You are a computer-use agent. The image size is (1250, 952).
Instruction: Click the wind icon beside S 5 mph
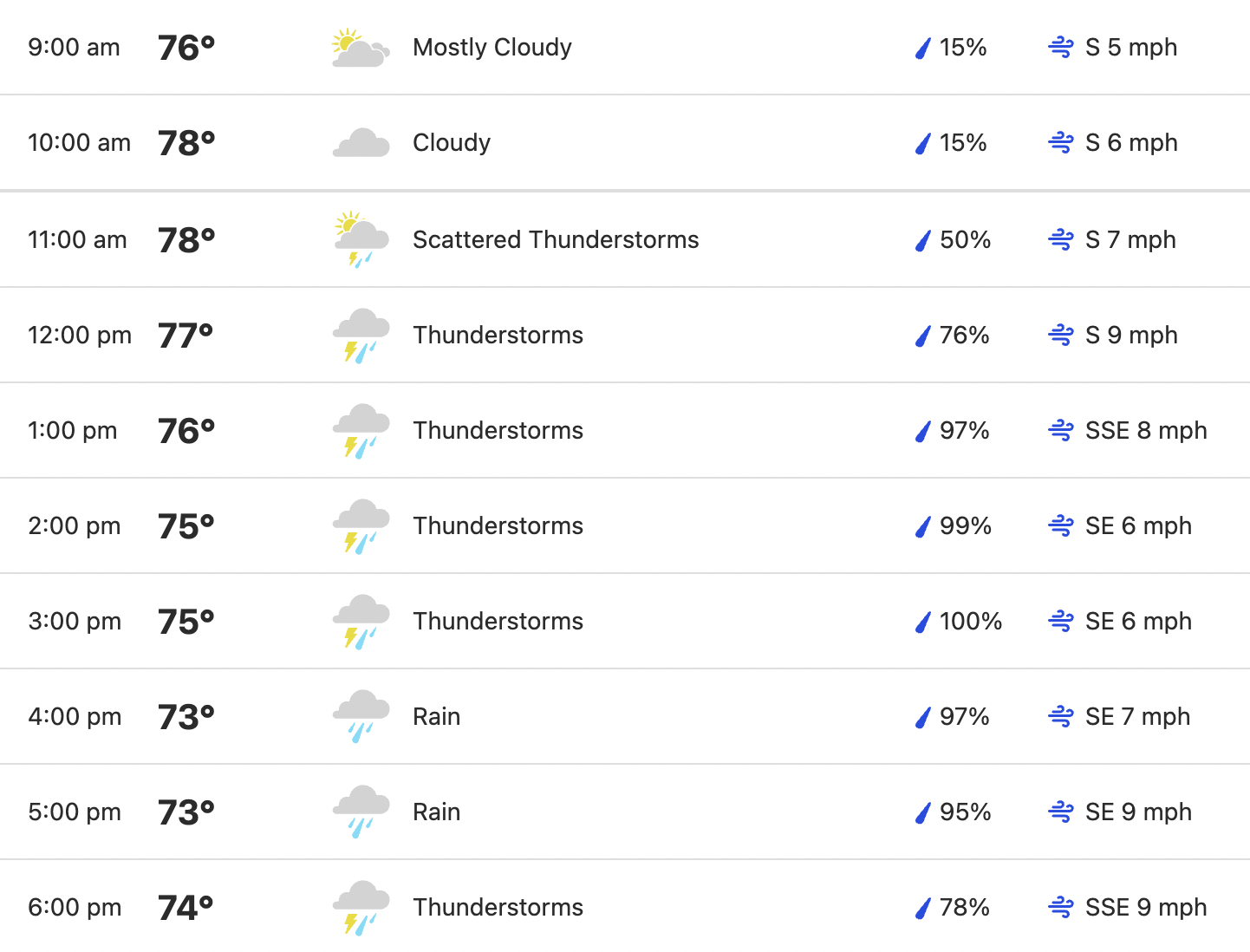[1061, 47]
